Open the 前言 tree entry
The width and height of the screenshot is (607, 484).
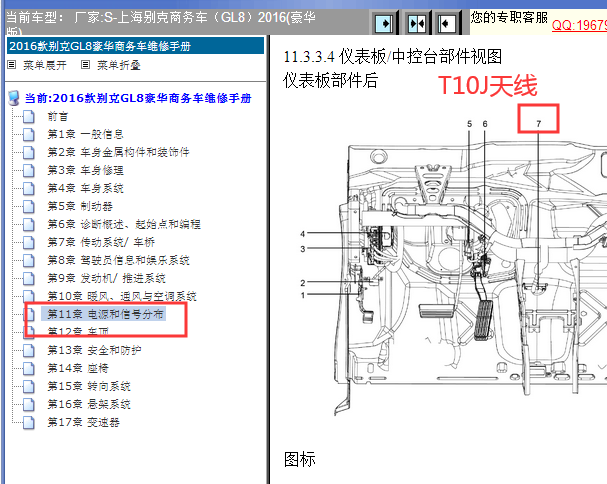pos(57,116)
